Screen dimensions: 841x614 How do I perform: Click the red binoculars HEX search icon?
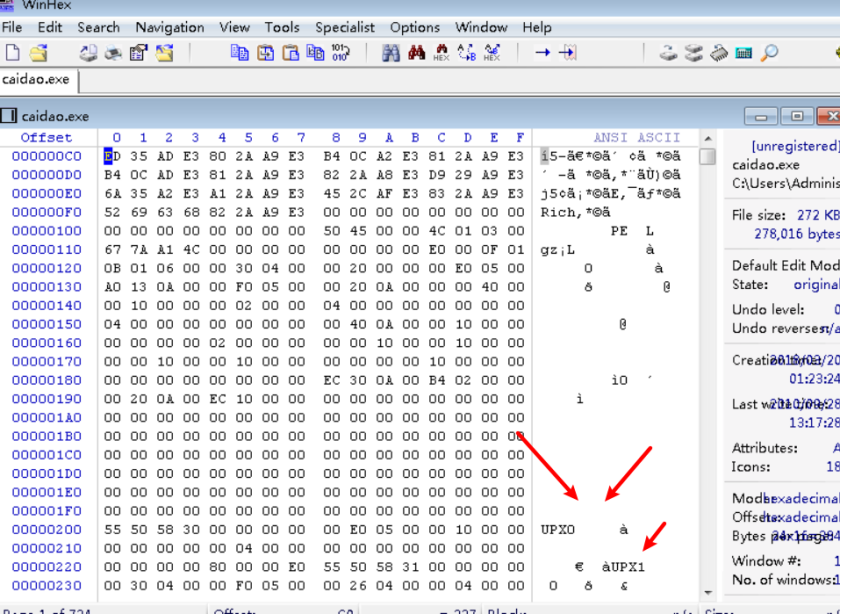click(441, 53)
